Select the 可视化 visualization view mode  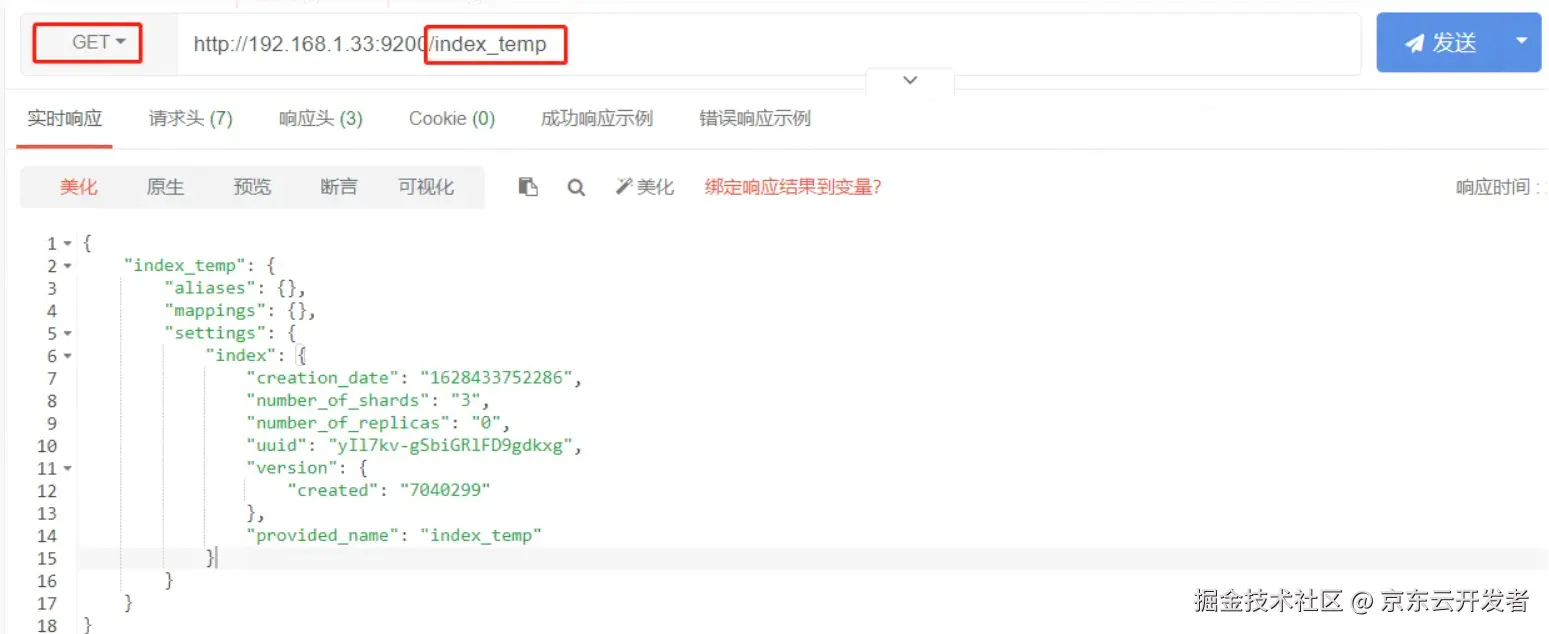tap(426, 187)
